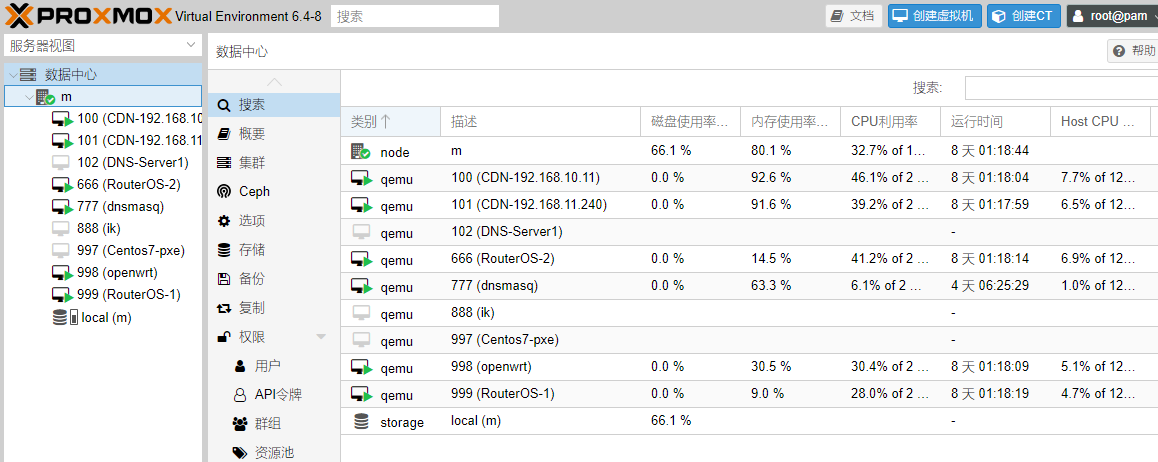Click the 创建CT button
Image resolution: width=1158 pixels, height=462 pixels.
pyautogui.click(x=1023, y=16)
